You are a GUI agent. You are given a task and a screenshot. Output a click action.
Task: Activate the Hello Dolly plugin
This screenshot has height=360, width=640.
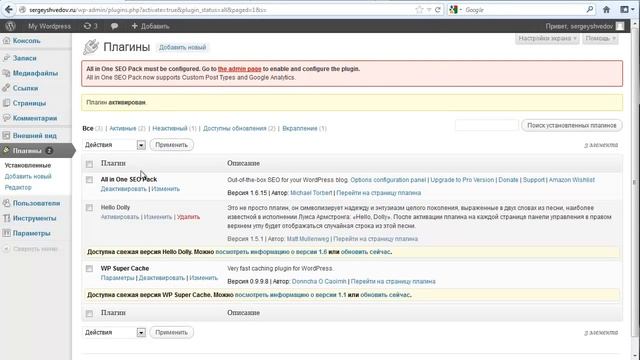[120, 217]
